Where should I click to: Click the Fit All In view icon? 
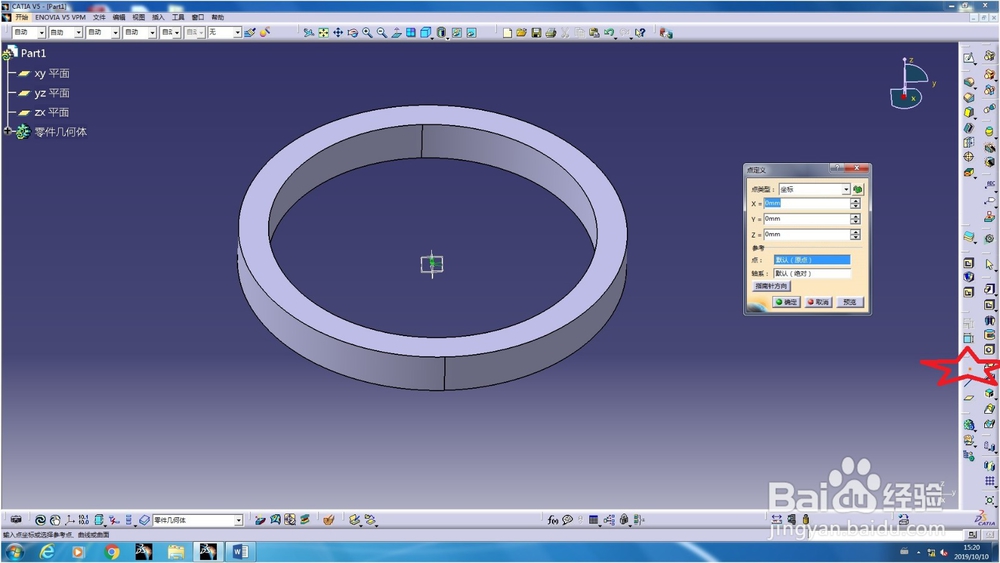point(323,33)
